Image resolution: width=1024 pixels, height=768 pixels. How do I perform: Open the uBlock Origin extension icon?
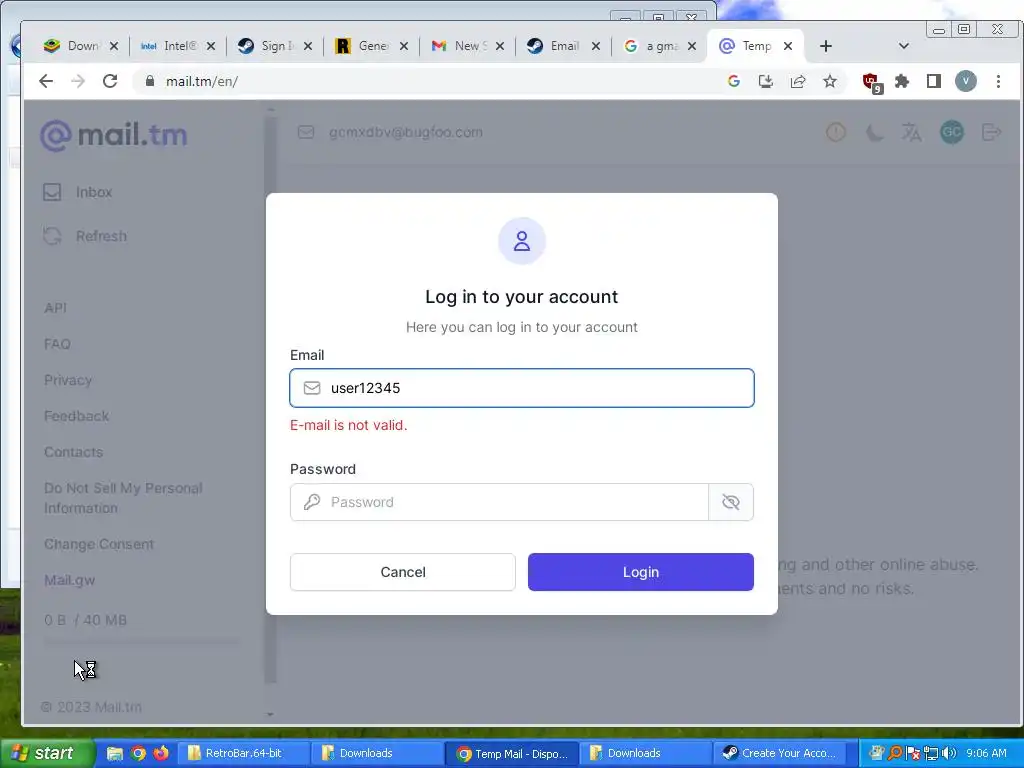(x=872, y=82)
